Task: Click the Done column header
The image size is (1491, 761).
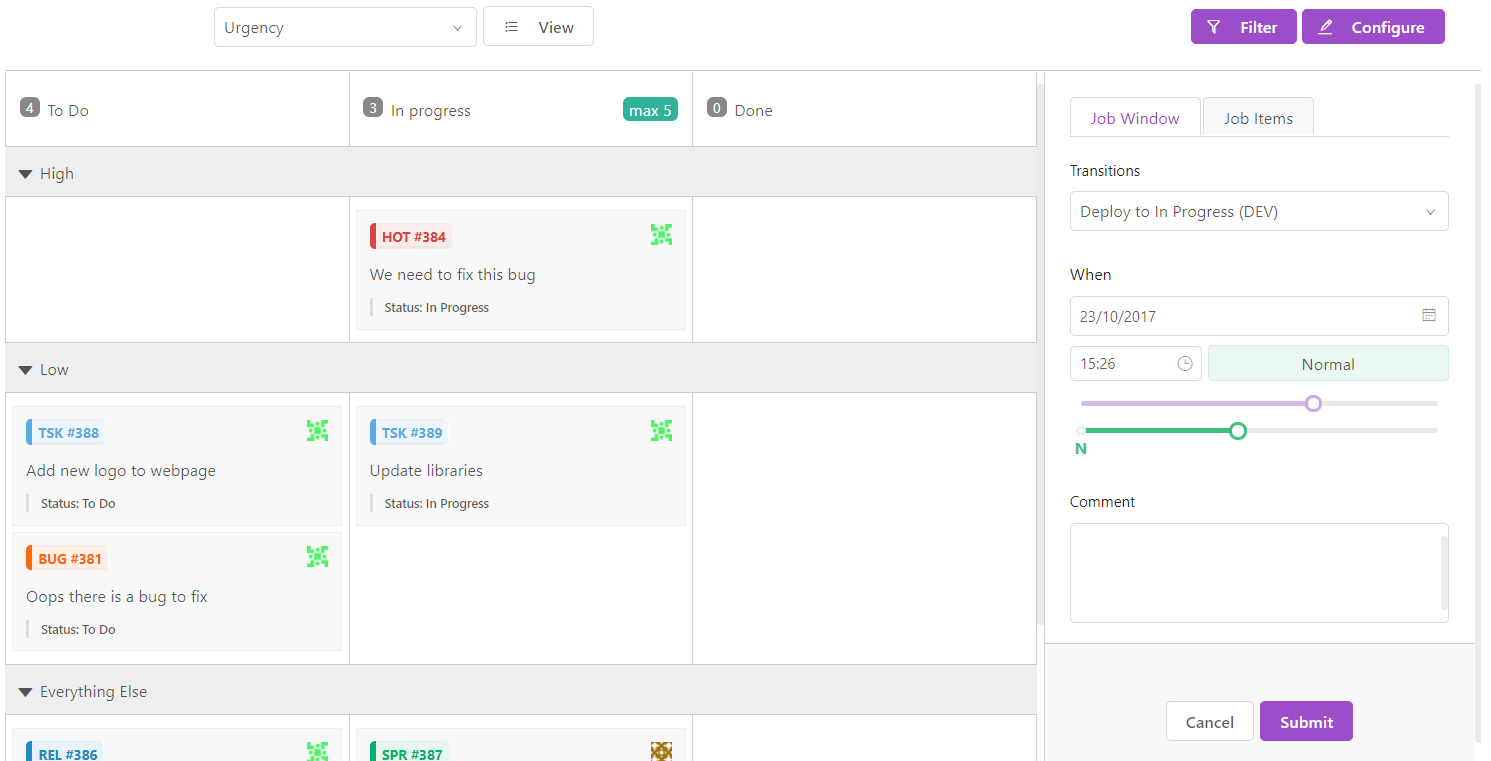Action: 865,109
